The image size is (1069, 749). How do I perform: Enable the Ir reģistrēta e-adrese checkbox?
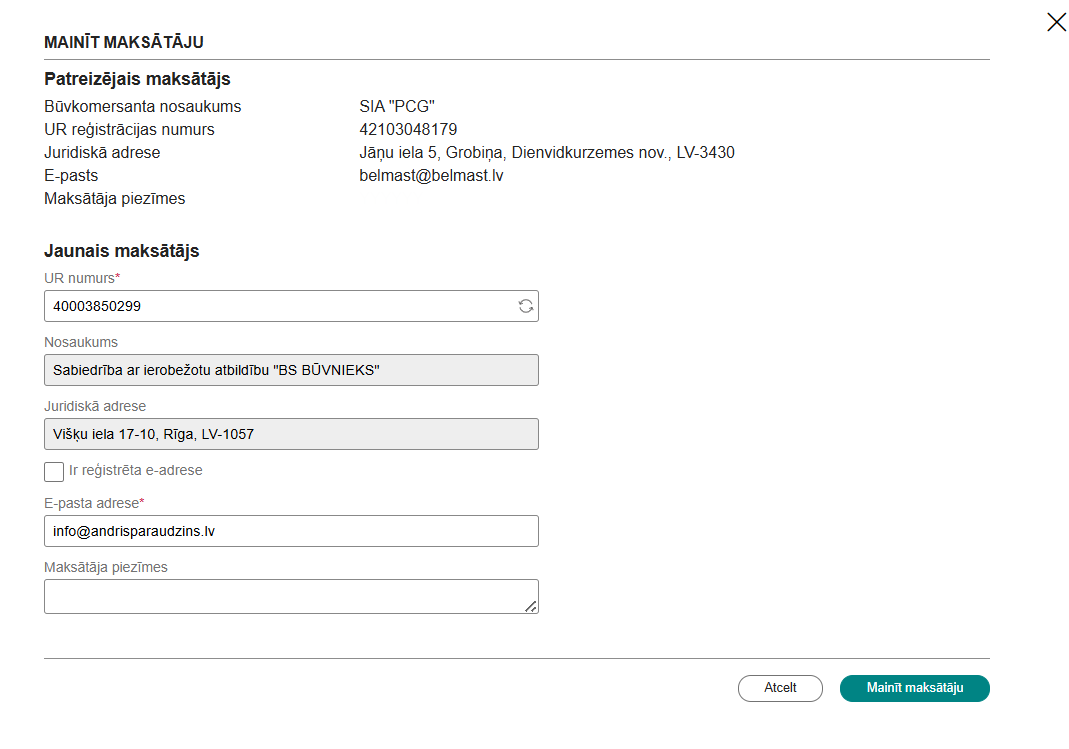pos(54,471)
